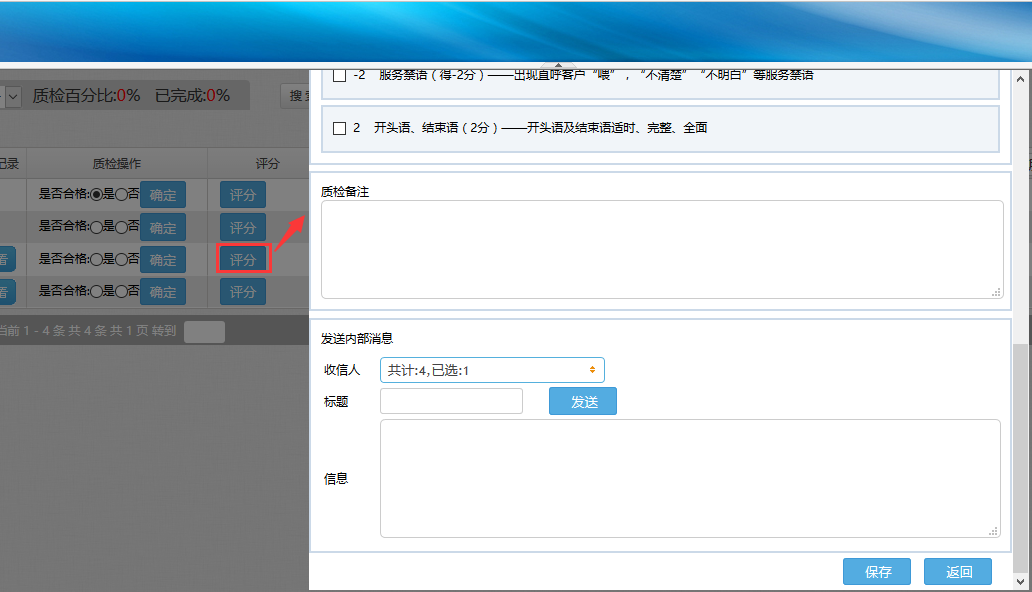Screen dimensions: 1032x592
Task: Click the 发送 send button
Action: (583, 401)
